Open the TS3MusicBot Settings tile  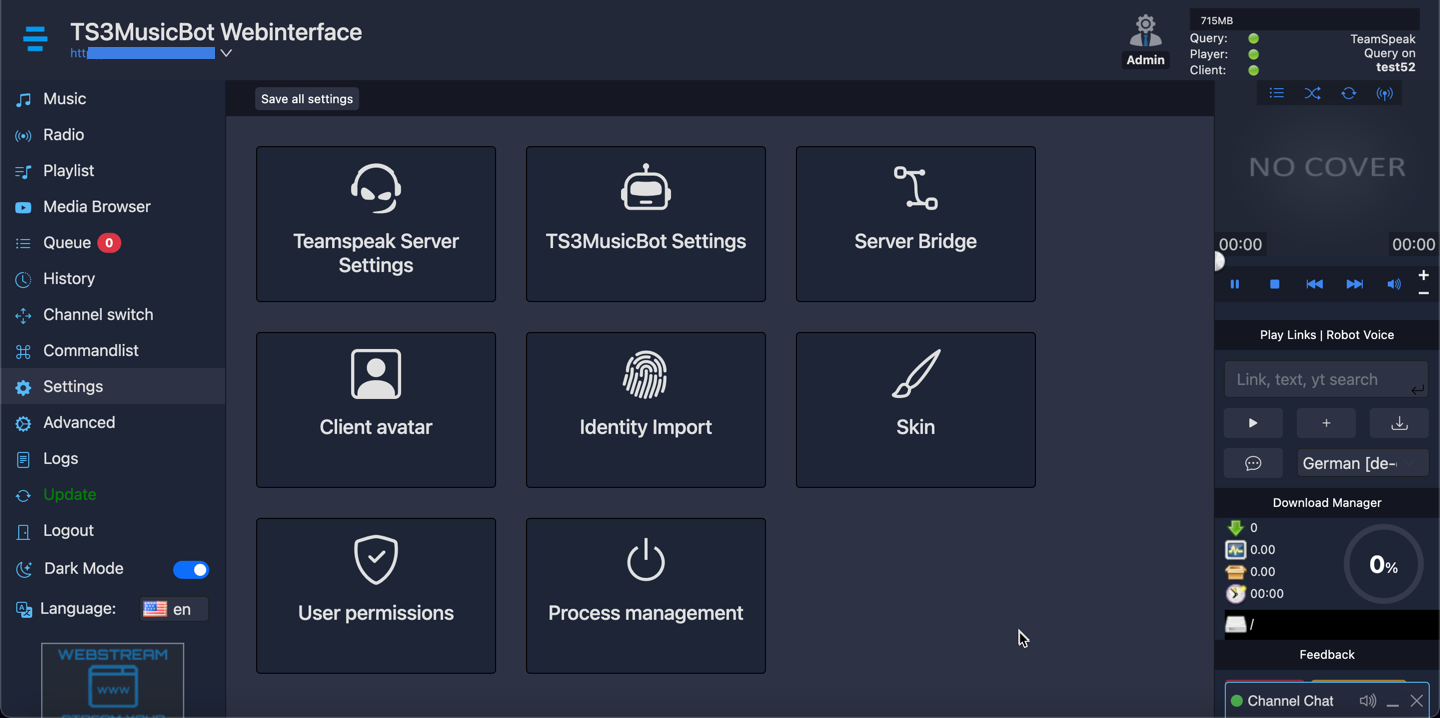pos(646,224)
